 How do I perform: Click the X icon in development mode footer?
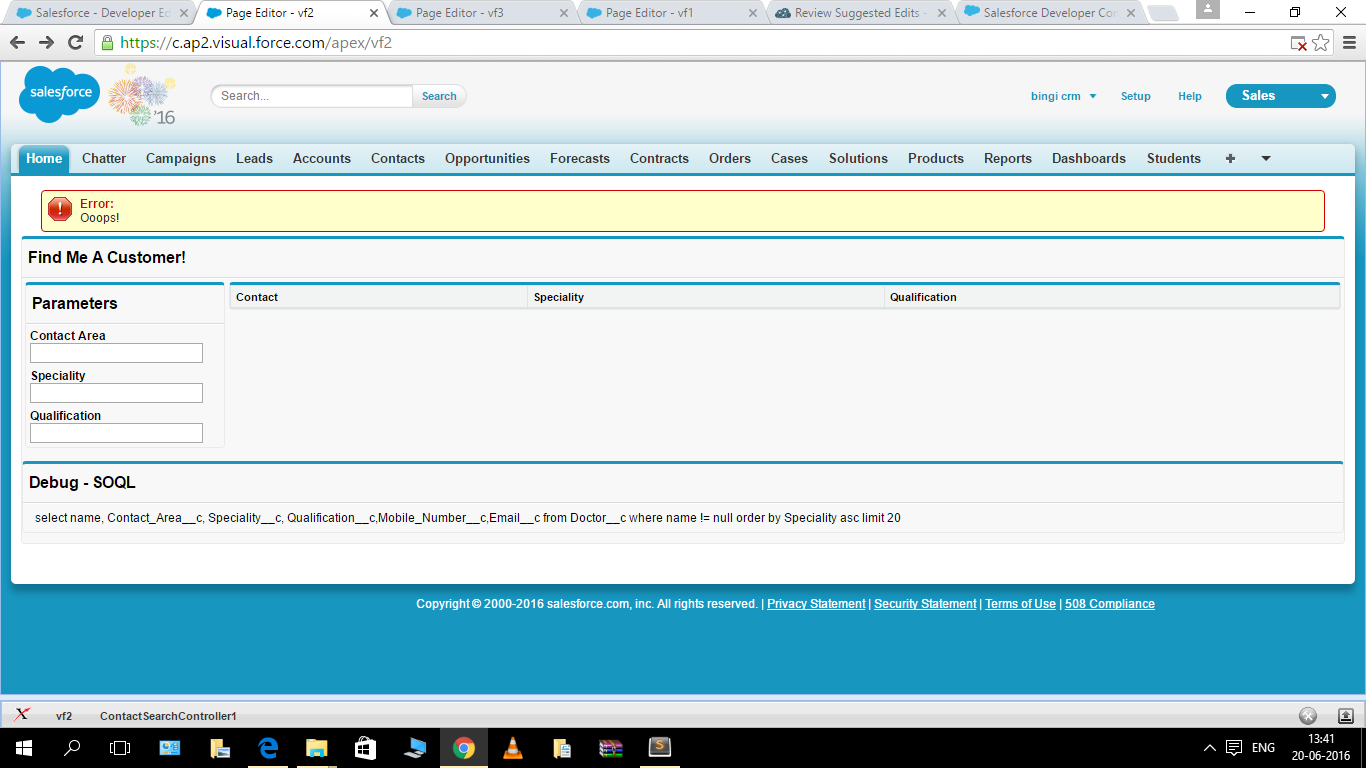22,715
